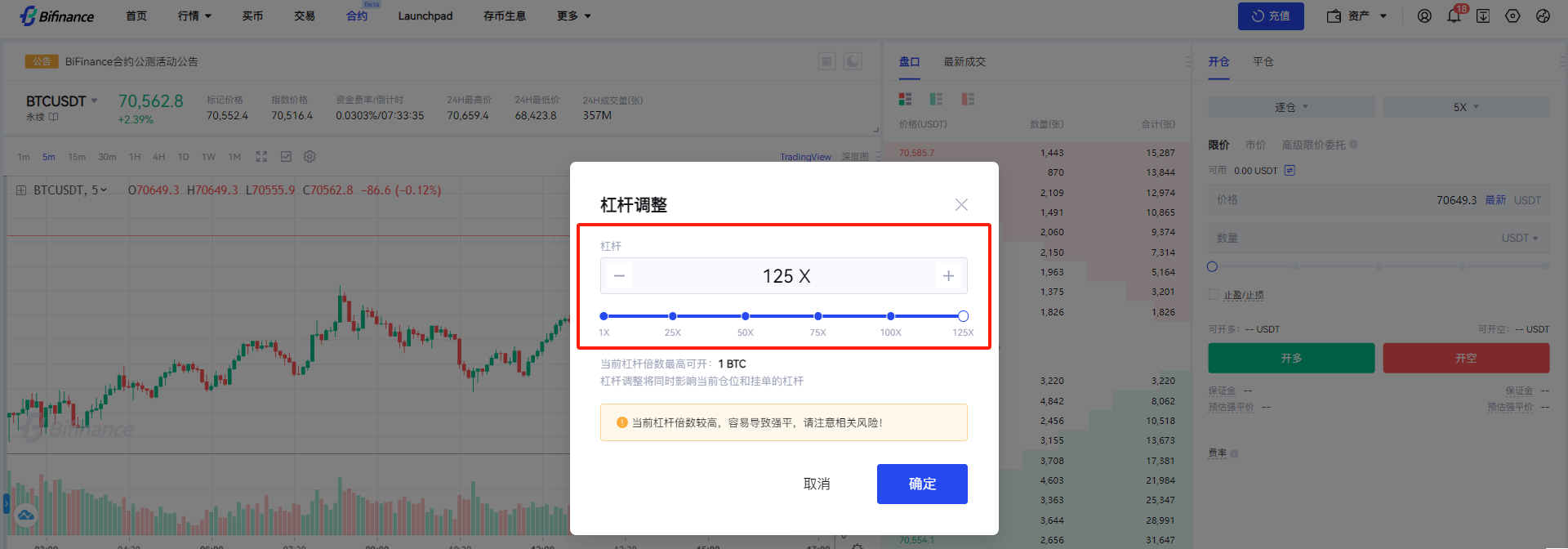Set leverage slider to the 50X mark
The image size is (1568, 549).
pos(745,316)
